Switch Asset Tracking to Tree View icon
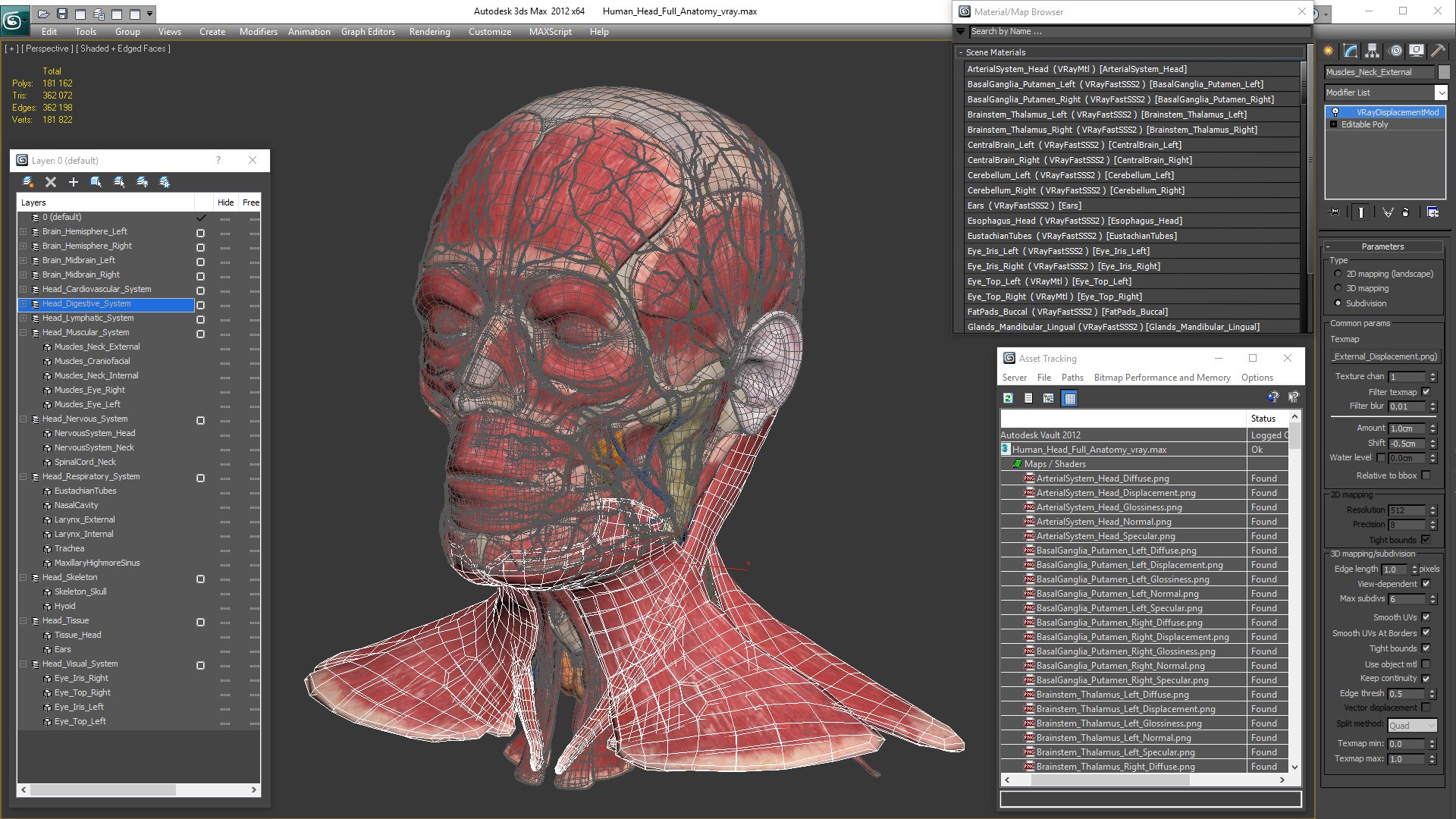This screenshot has width=1456, height=819. tap(1049, 398)
